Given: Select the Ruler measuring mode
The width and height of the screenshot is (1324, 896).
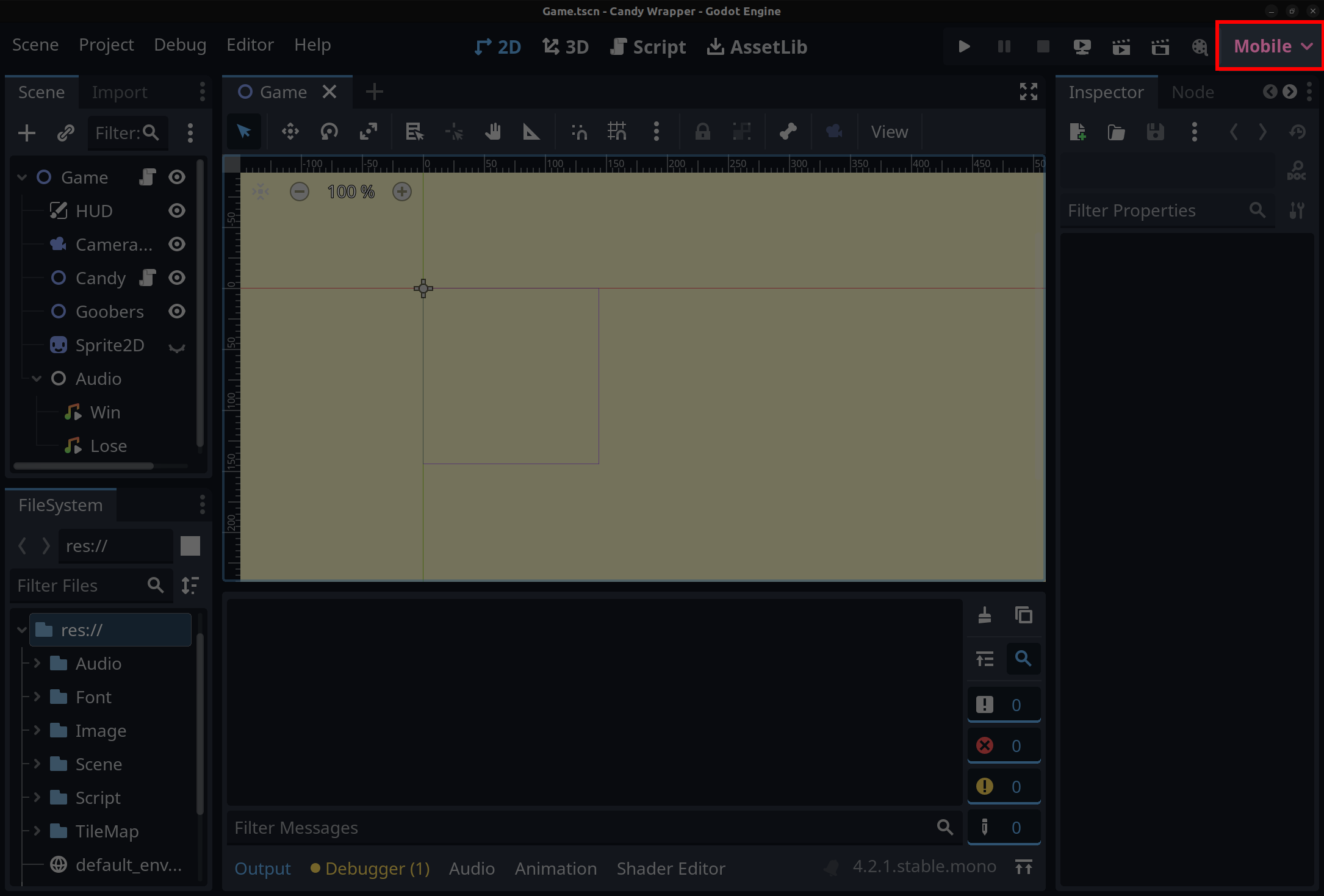Looking at the screenshot, I should click(x=531, y=131).
